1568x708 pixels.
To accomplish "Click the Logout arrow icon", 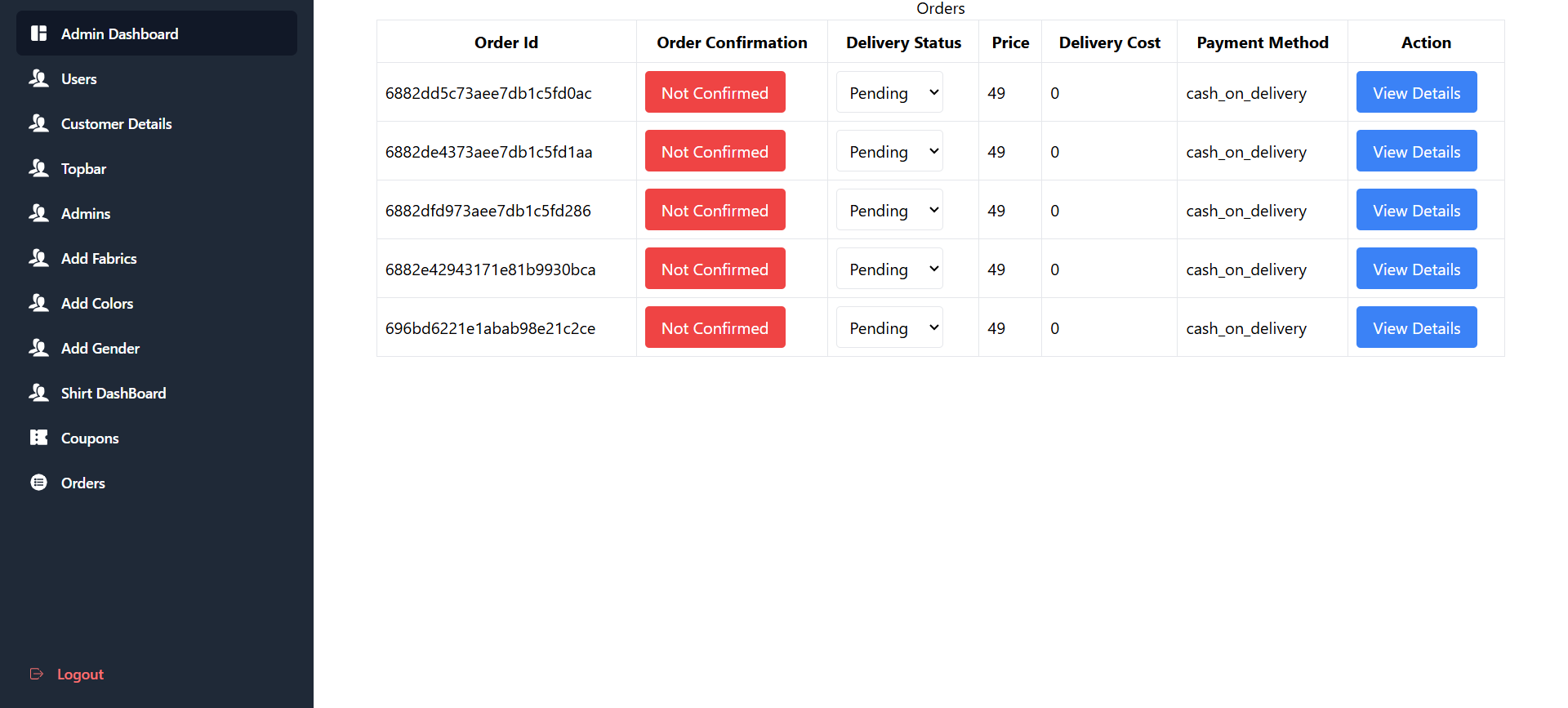I will pos(37,674).
